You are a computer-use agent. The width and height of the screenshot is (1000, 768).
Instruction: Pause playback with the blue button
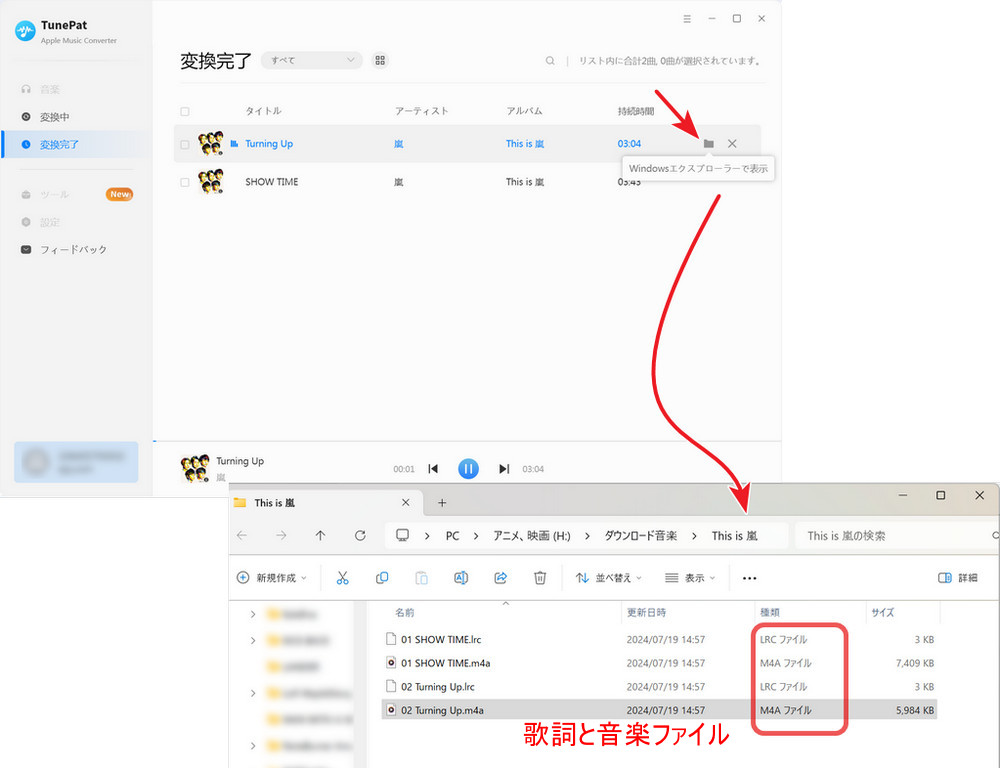[x=468, y=469]
